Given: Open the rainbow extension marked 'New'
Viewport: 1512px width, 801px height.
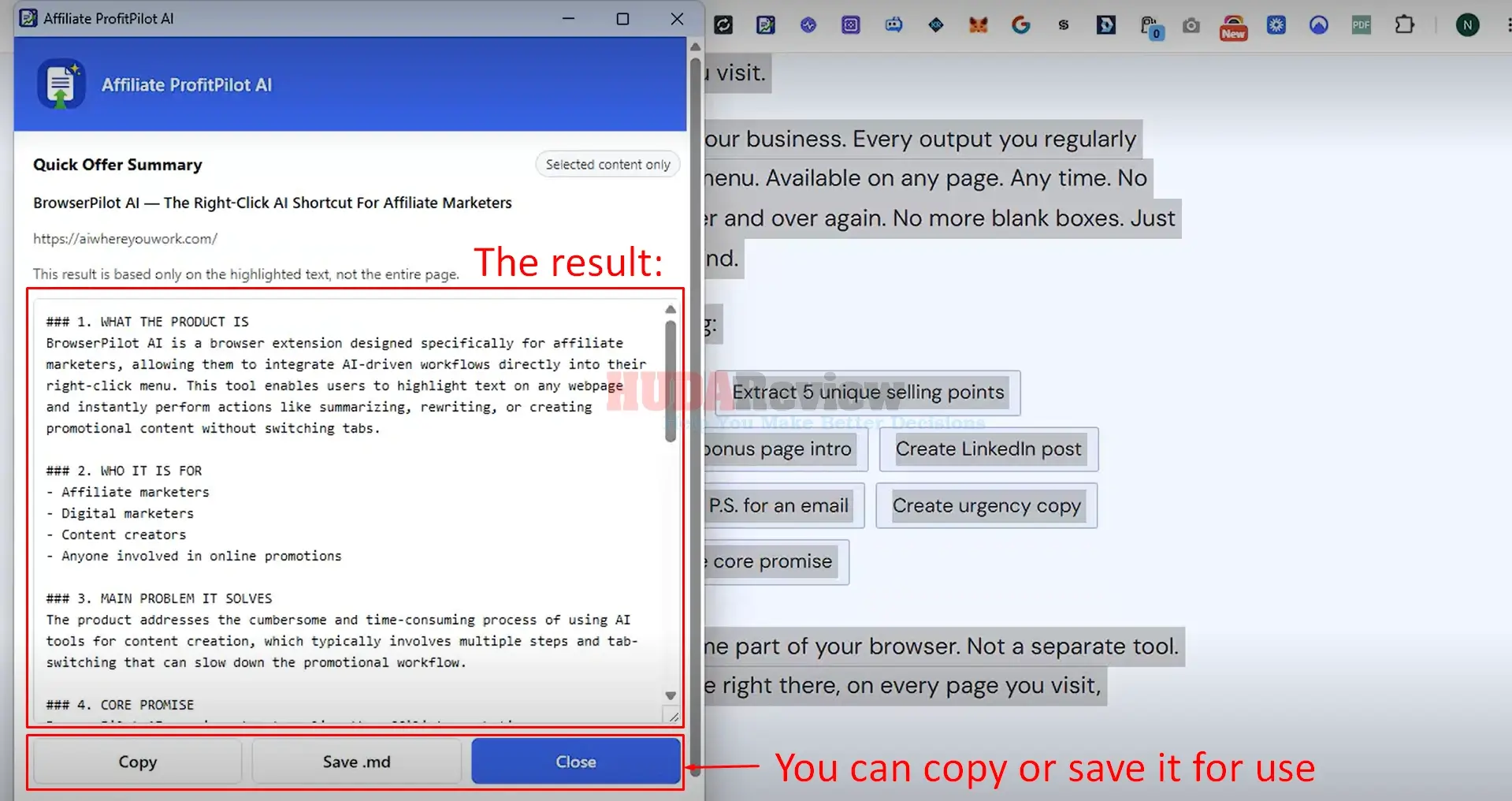Looking at the screenshot, I should pyautogui.click(x=1234, y=28).
